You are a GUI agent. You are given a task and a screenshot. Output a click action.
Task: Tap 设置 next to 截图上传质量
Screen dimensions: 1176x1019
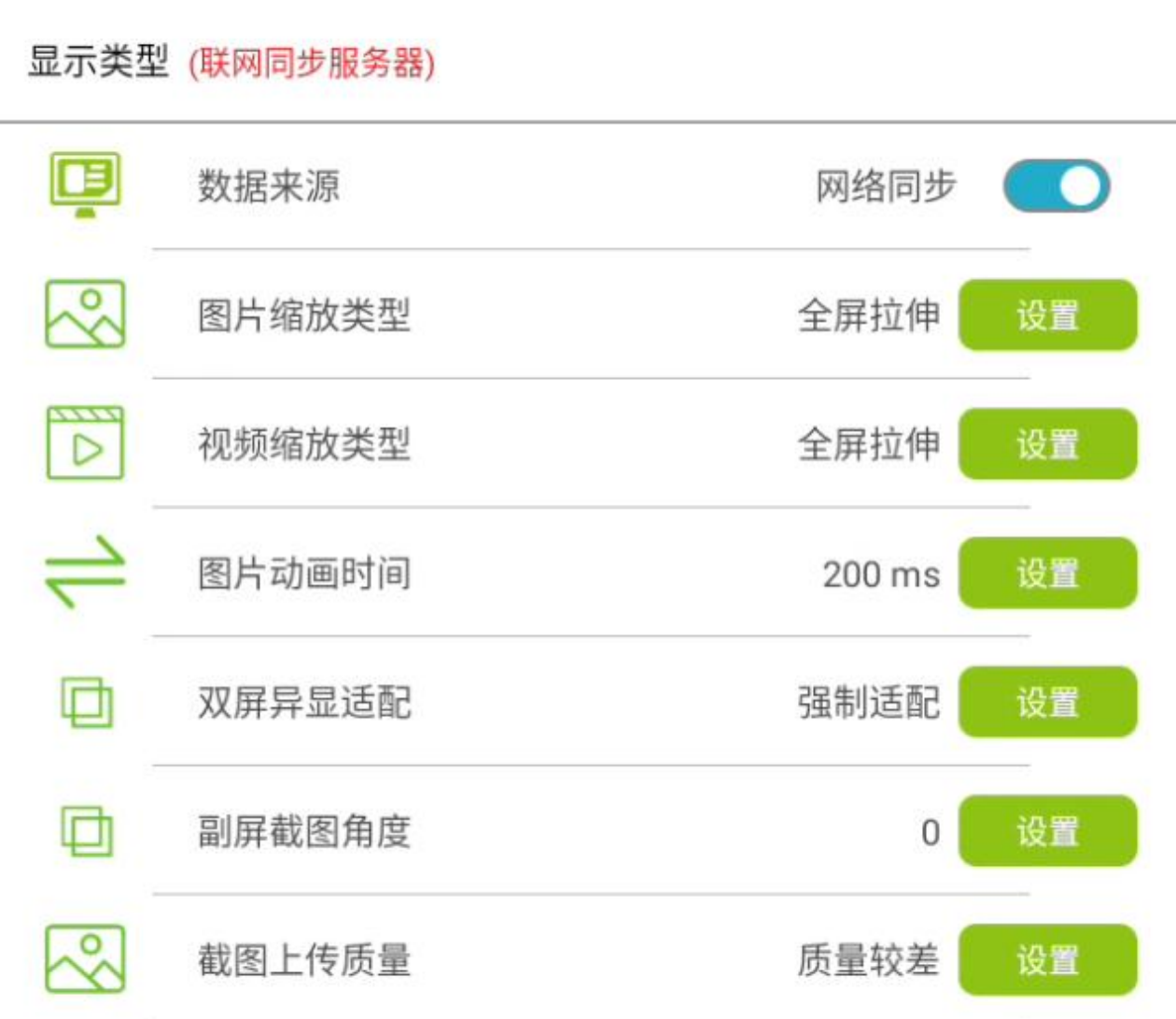point(1047,959)
